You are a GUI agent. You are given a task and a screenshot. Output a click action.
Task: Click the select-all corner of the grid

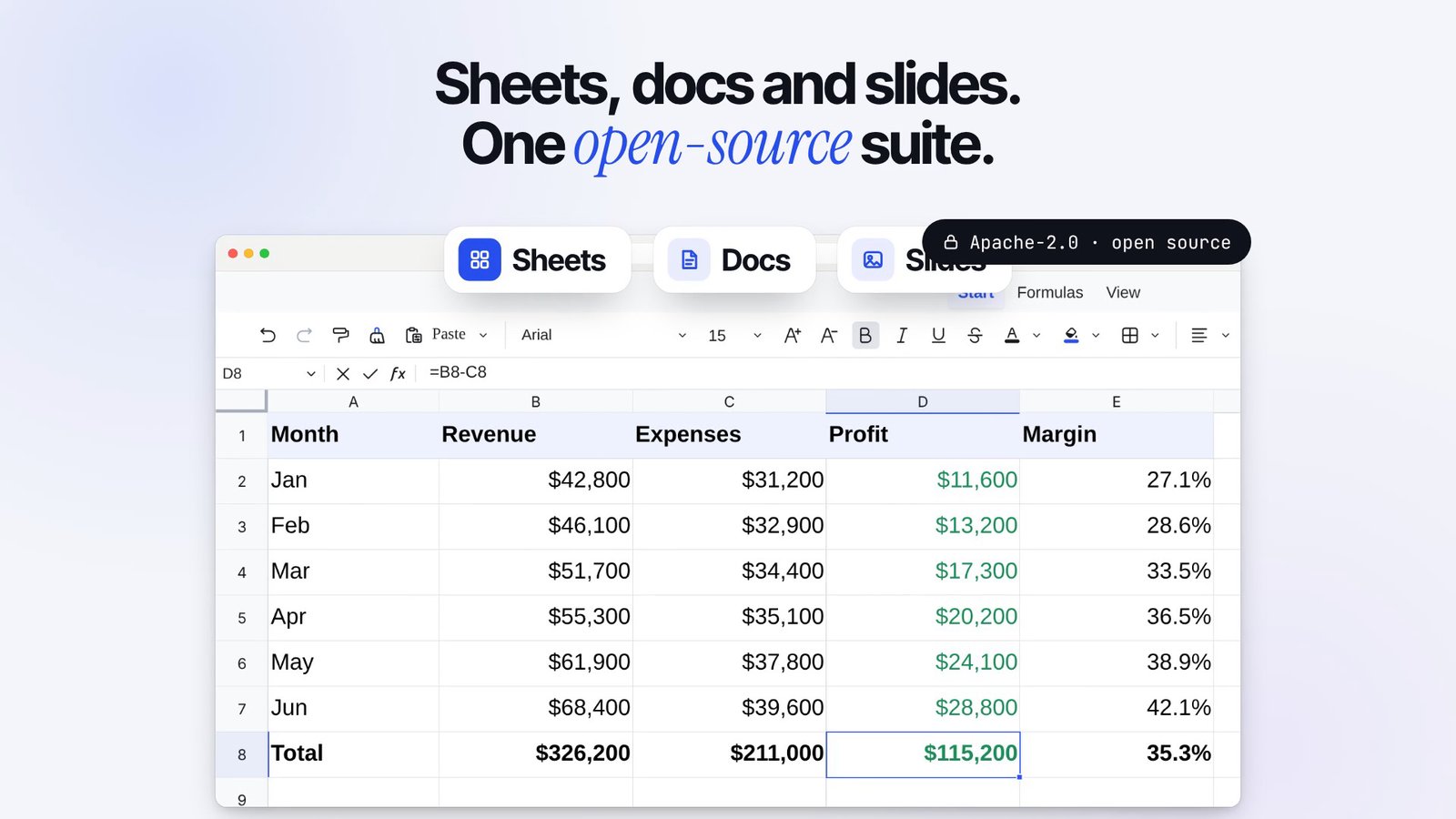pyautogui.click(x=241, y=401)
